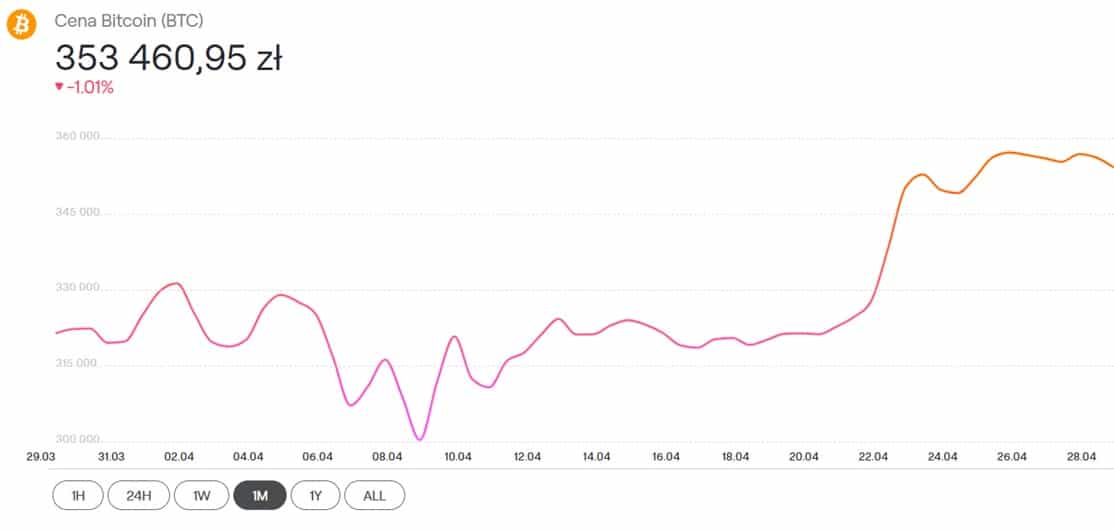
Task: Select the active 1M range button
Action: (x=260, y=496)
